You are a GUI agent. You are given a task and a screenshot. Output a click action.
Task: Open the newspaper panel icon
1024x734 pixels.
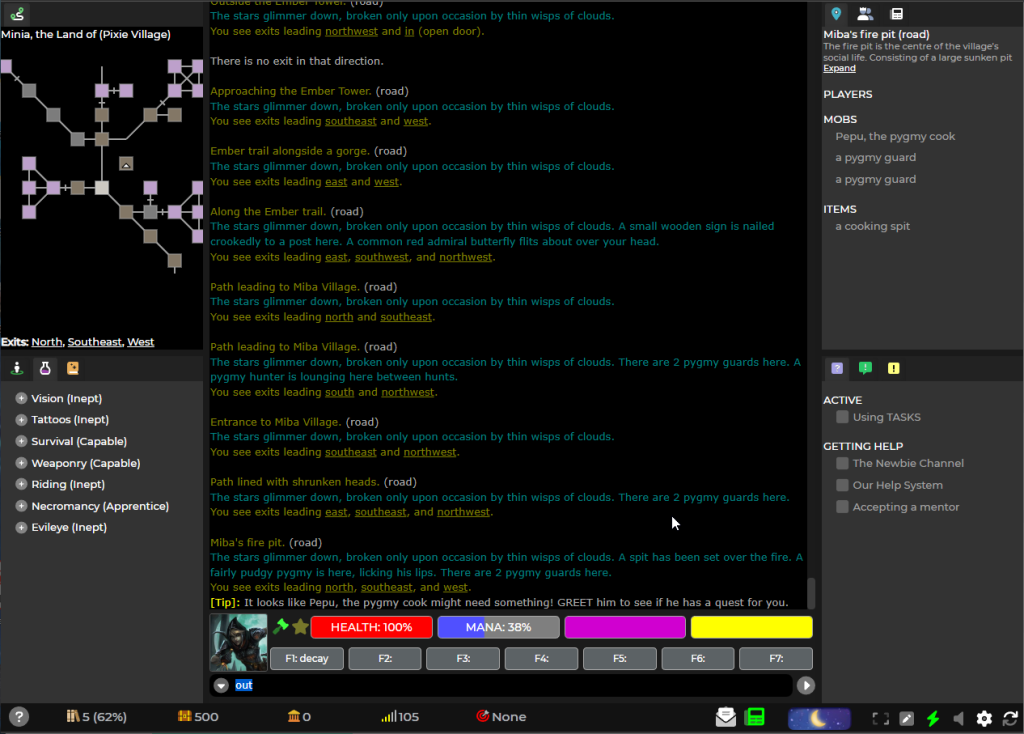[x=895, y=14]
